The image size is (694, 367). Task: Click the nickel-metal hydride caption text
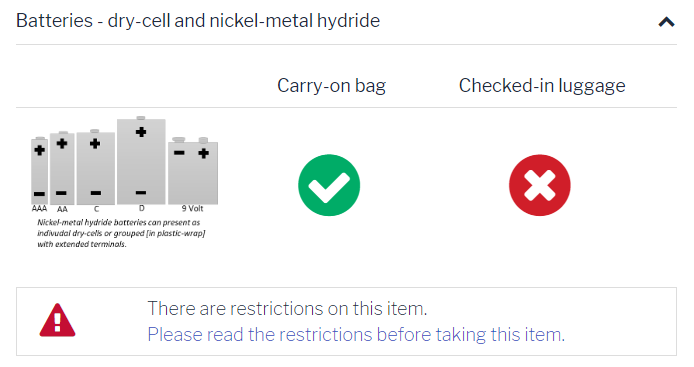(x=121, y=233)
